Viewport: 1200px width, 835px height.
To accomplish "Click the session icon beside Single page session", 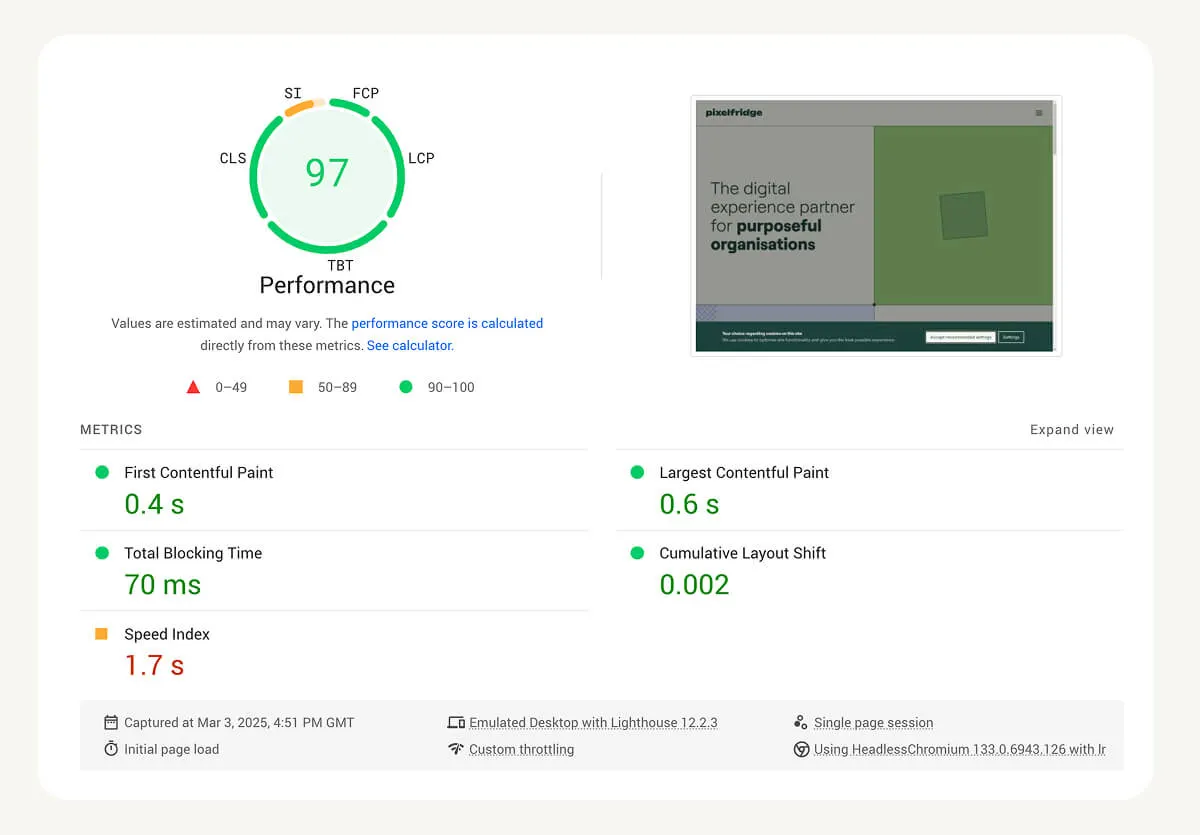I will pyautogui.click(x=800, y=722).
